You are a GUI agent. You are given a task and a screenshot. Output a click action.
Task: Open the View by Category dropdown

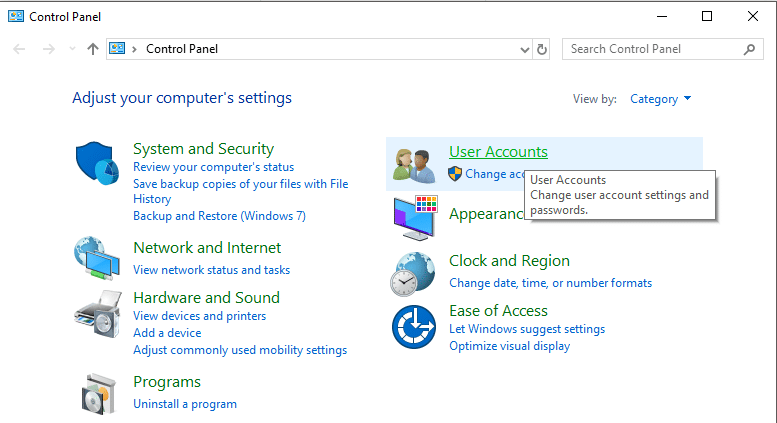coord(661,99)
